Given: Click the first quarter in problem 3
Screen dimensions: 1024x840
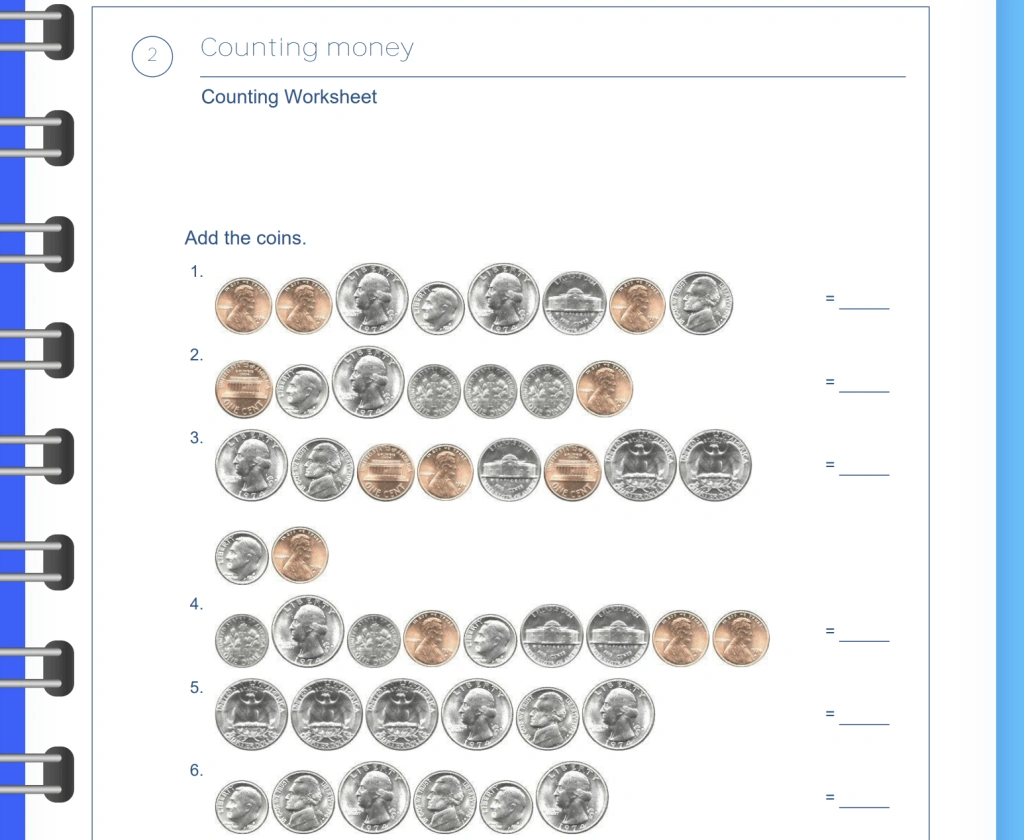Looking at the screenshot, I should tap(251, 466).
